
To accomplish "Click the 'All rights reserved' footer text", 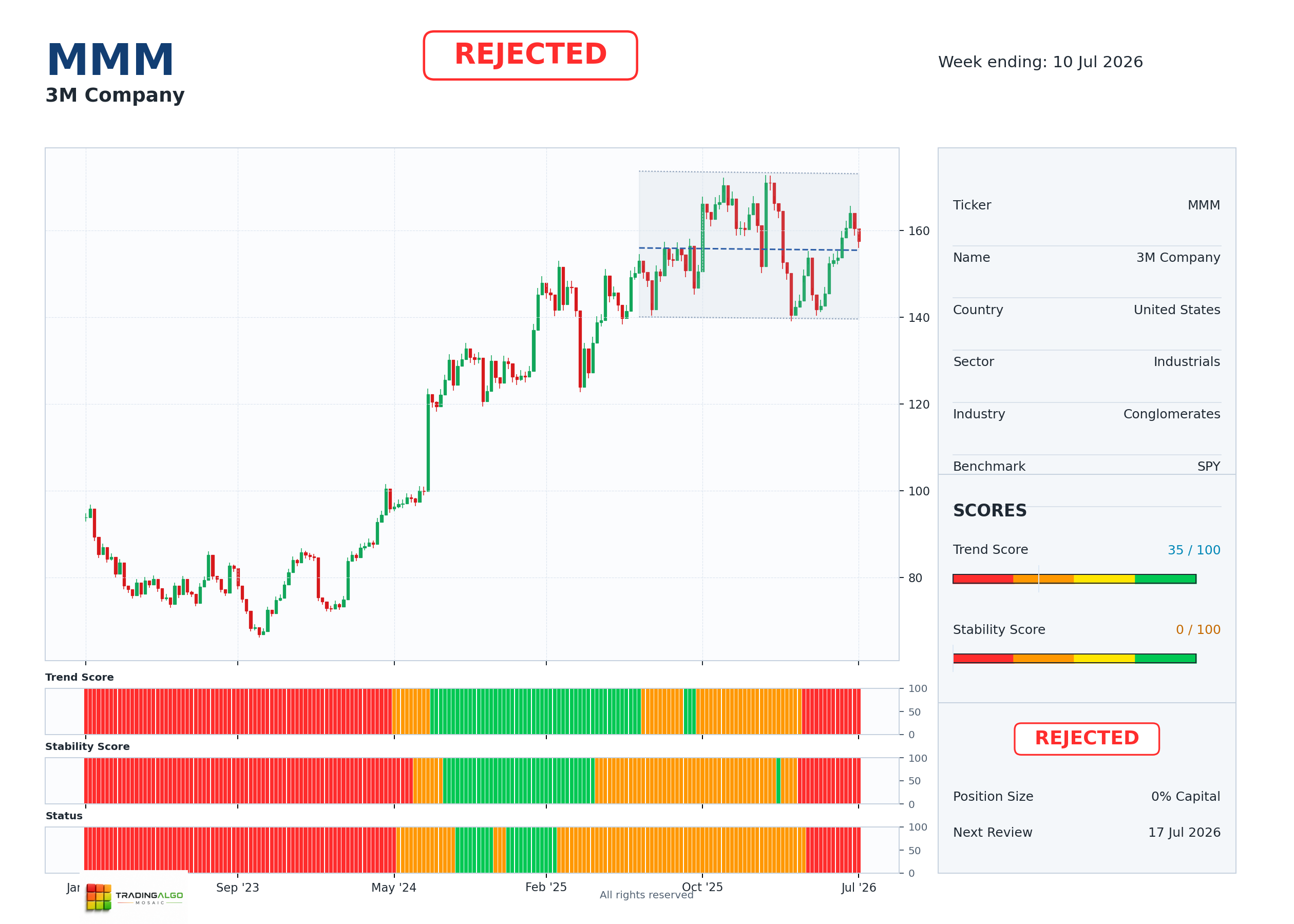I will click(646, 895).
